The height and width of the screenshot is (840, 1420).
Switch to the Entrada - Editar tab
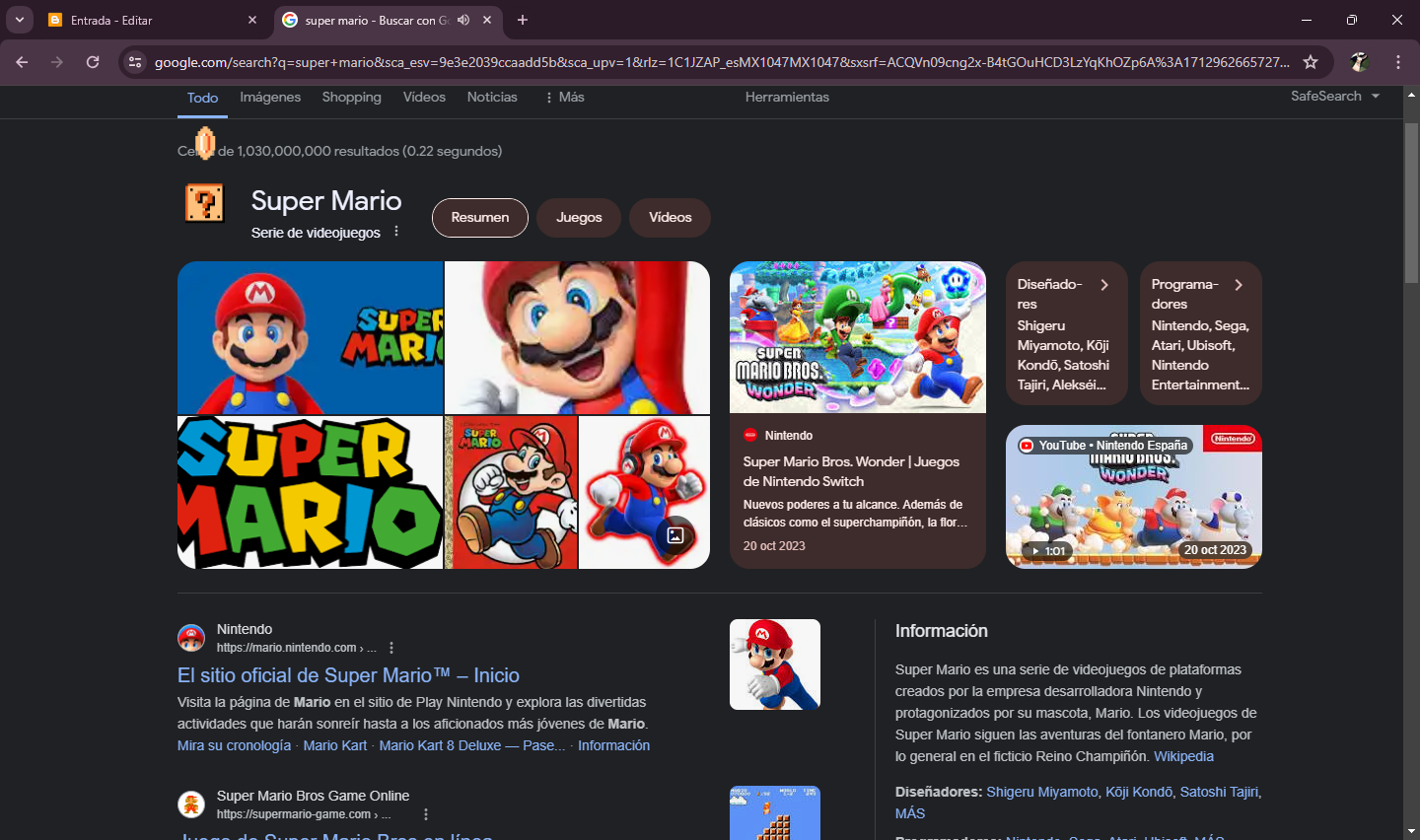[x=153, y=20]
